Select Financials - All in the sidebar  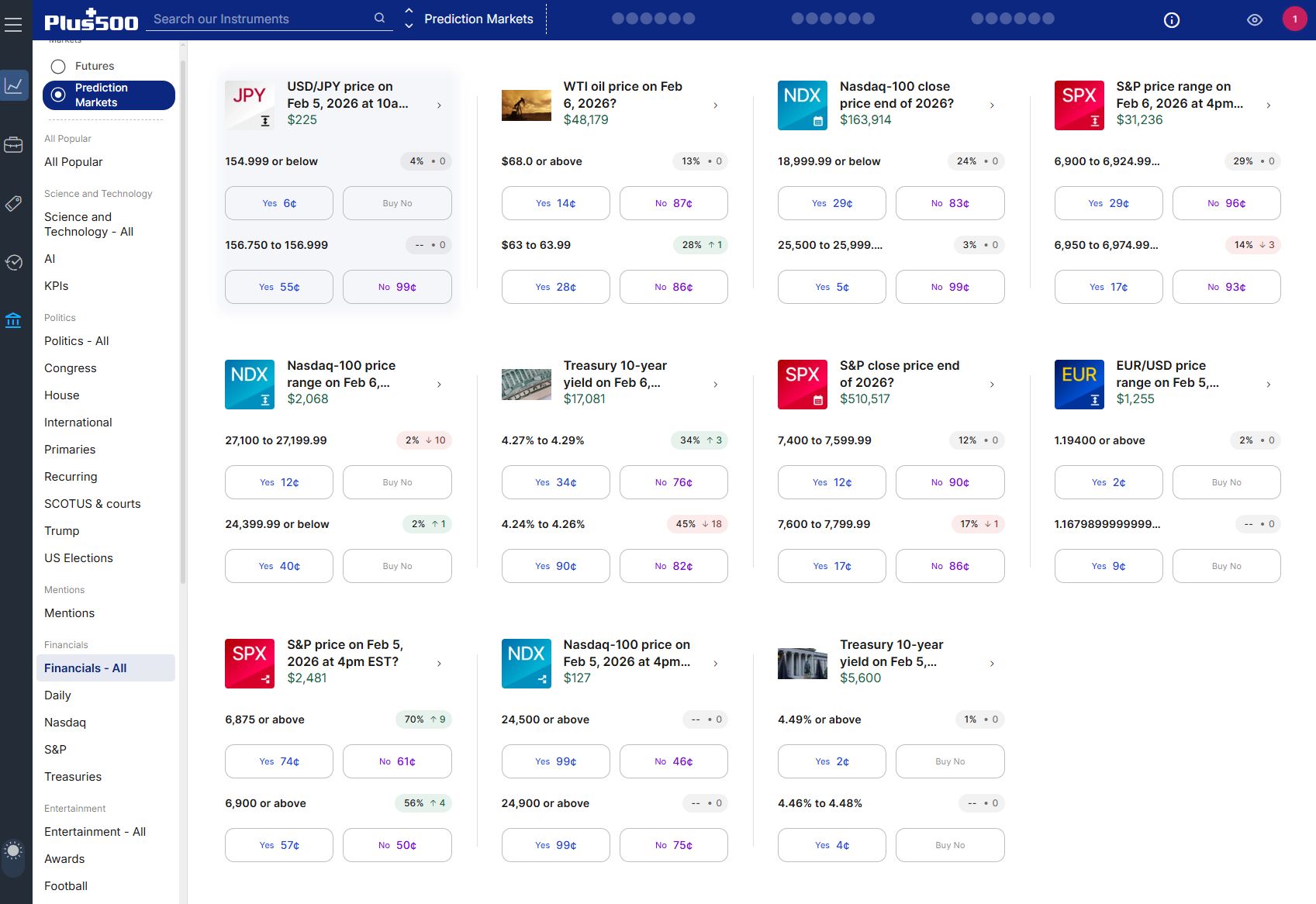click(x=85, y=668)
